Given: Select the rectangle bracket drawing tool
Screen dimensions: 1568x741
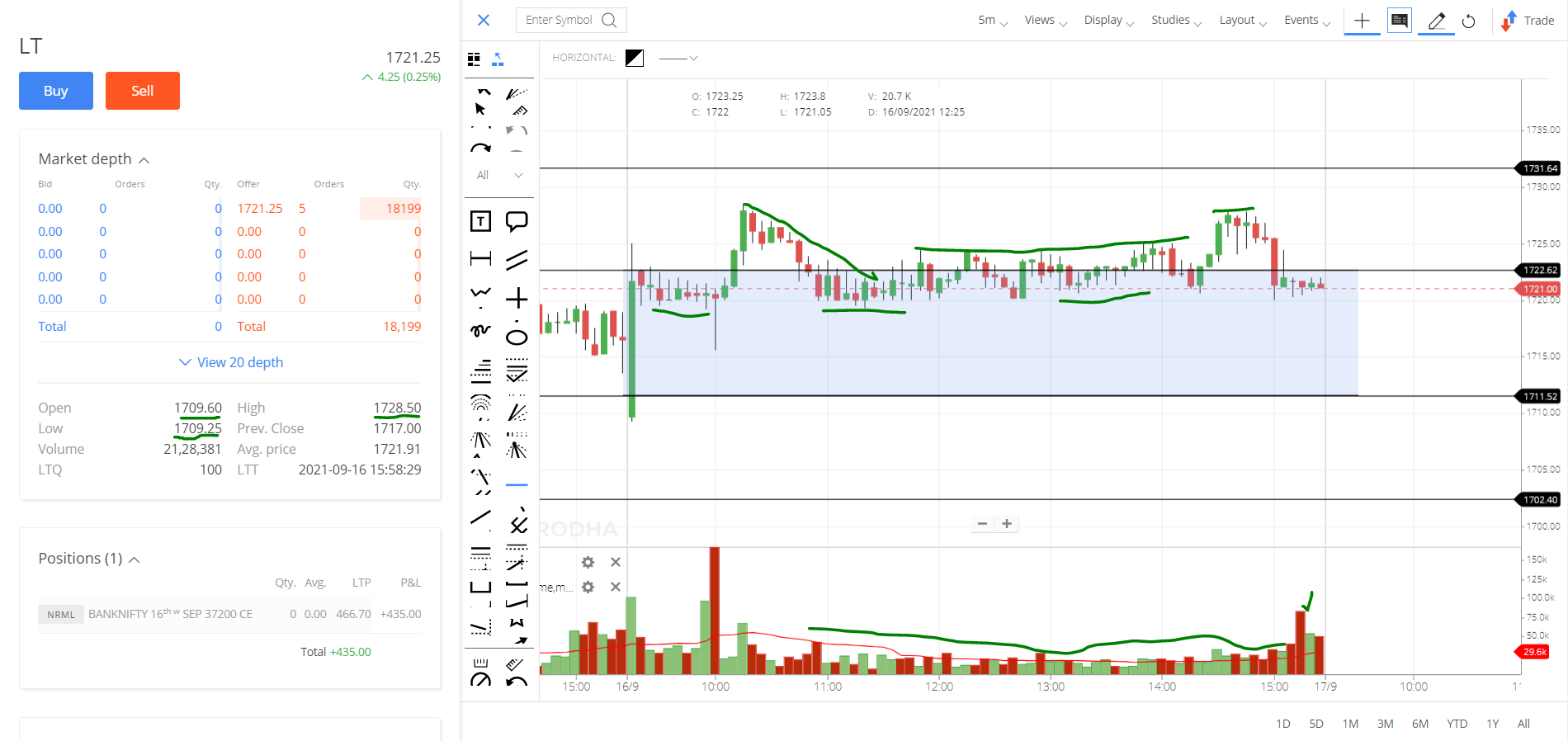Looking at the screenshot, I should pos(480,587).
